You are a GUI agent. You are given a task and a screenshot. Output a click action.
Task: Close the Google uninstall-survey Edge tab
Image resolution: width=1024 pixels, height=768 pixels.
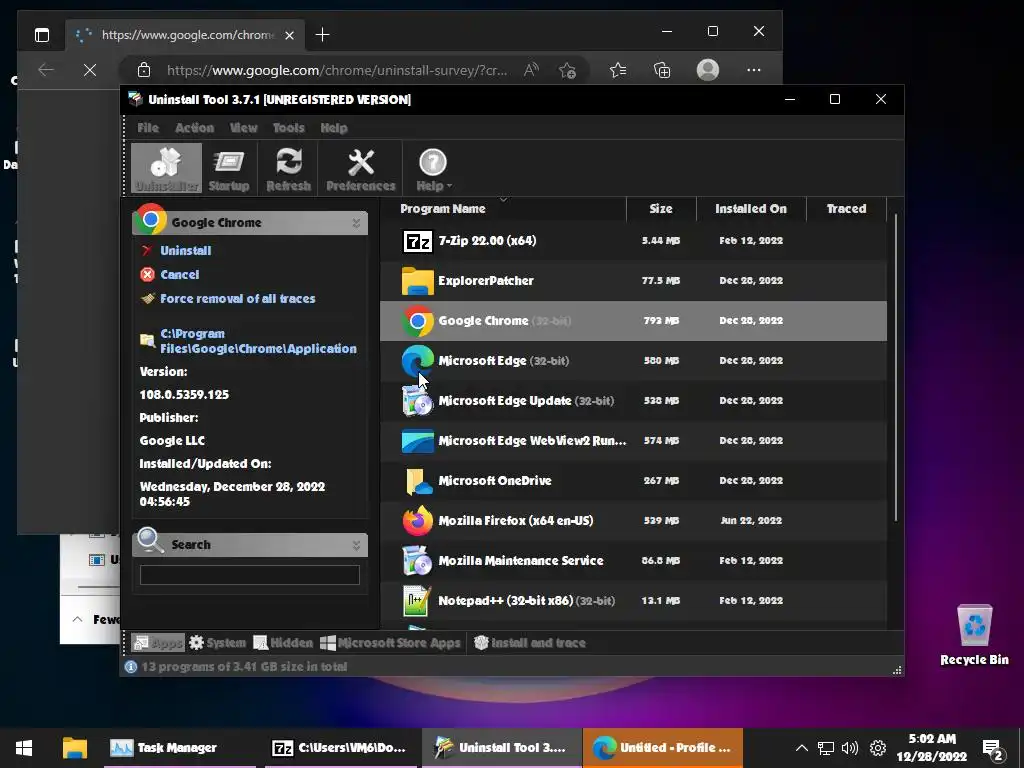(289, 35)
